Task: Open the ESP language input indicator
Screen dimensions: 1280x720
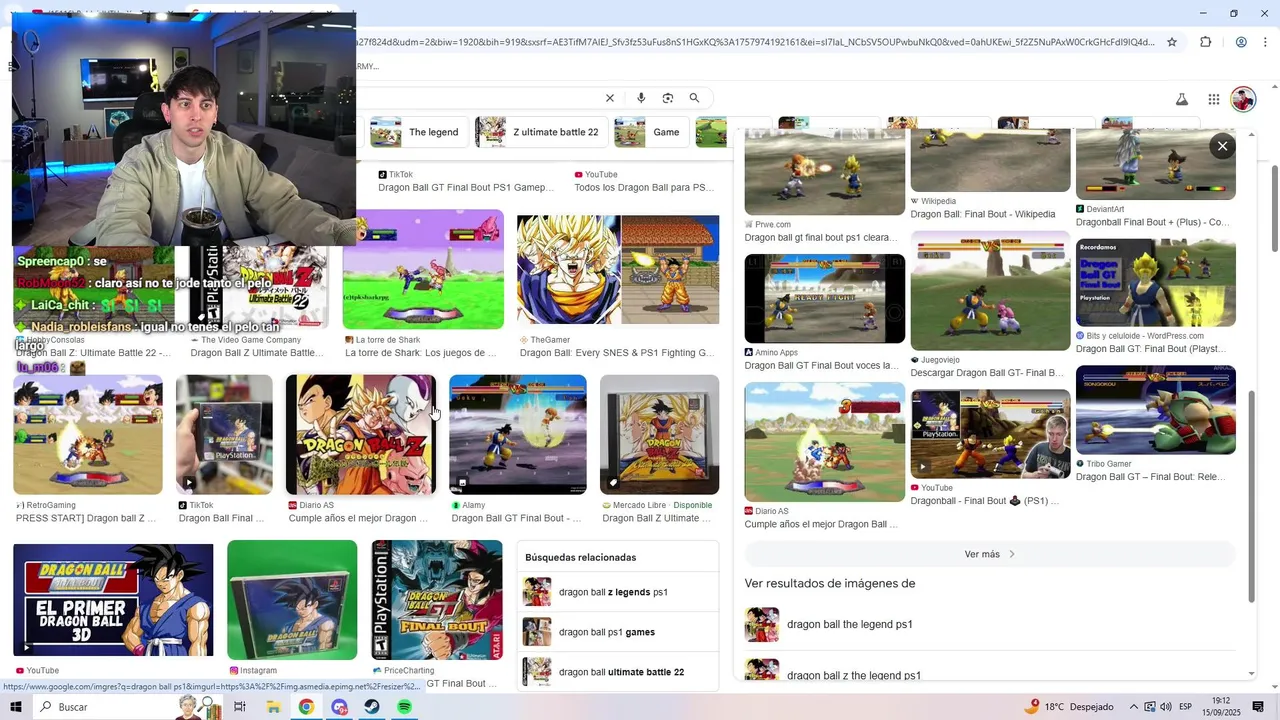Action: point(1186,707)
